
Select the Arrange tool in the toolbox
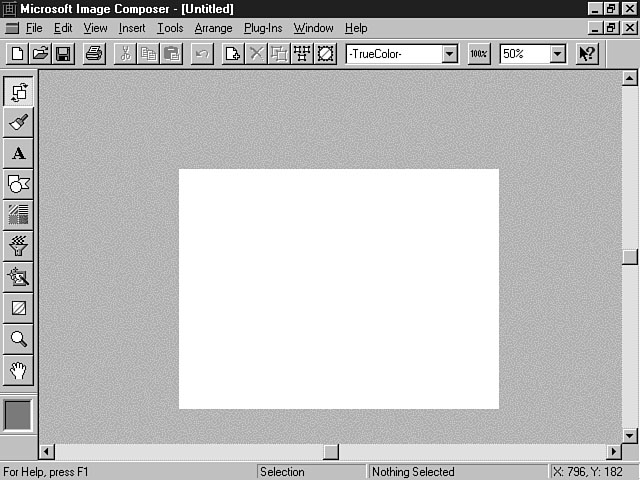(18, 92)
